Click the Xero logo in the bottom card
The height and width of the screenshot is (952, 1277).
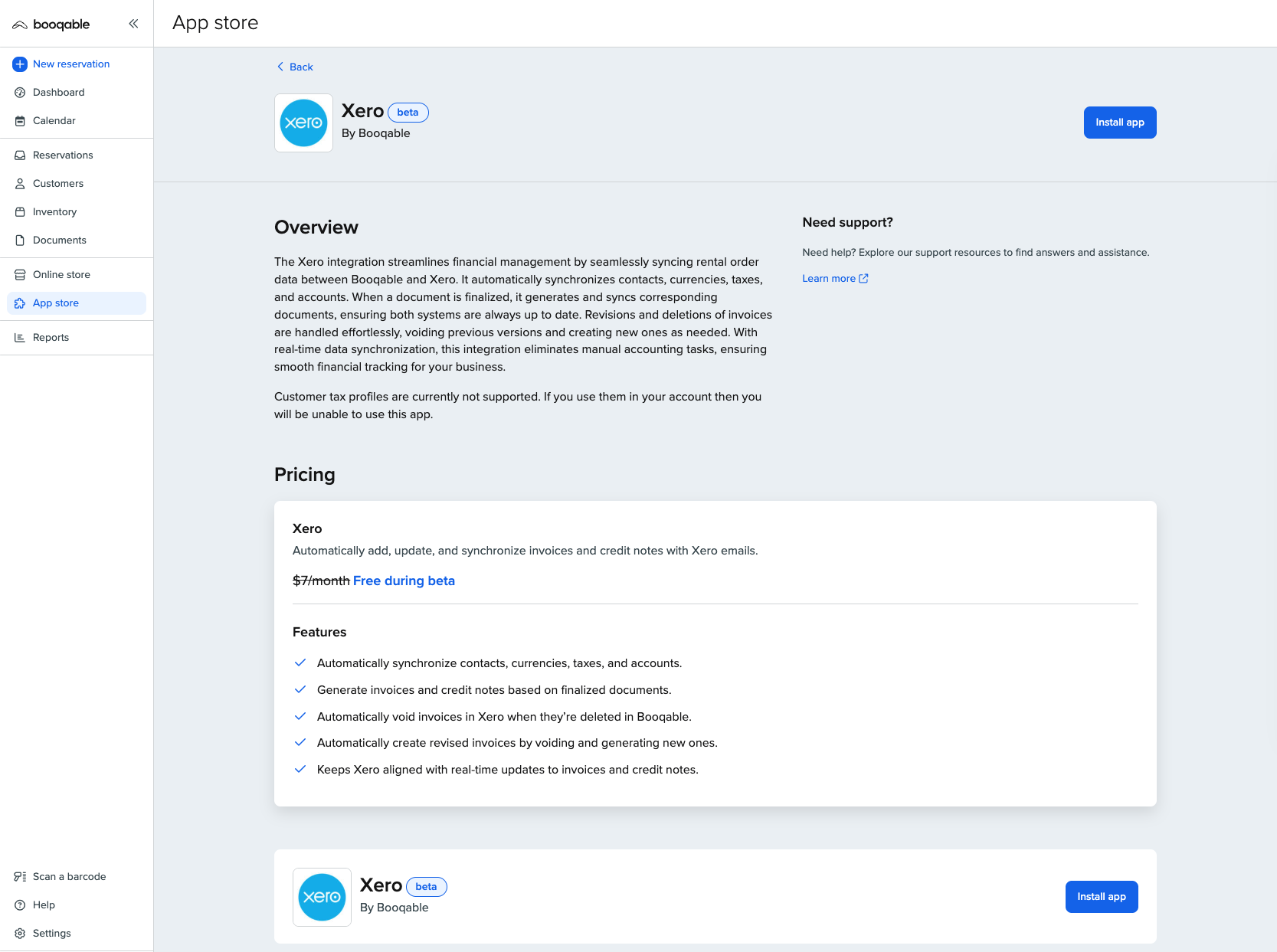pos(322,897)
